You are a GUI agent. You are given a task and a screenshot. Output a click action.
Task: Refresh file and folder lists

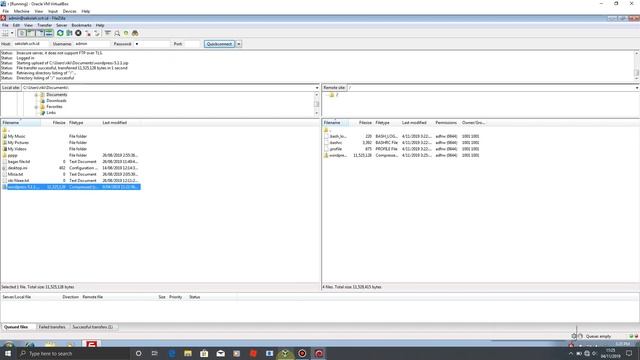(60, 33)
